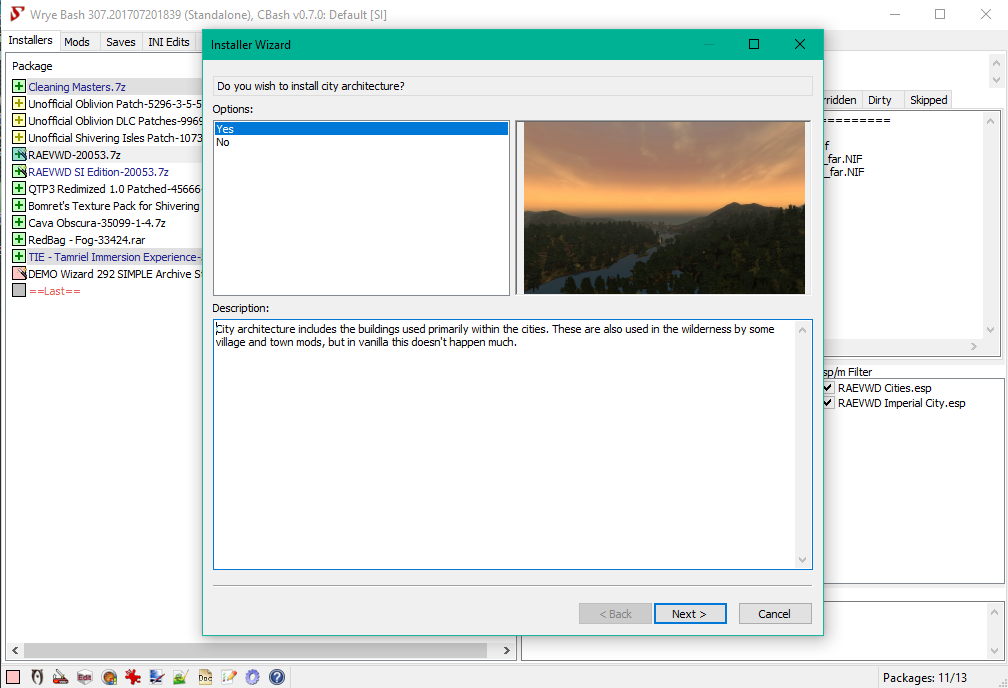The image size is (1008, 688).
Task: Click status icon beside Unofficial Oblivion DLC Patches
Action: (x=19, y=120)
